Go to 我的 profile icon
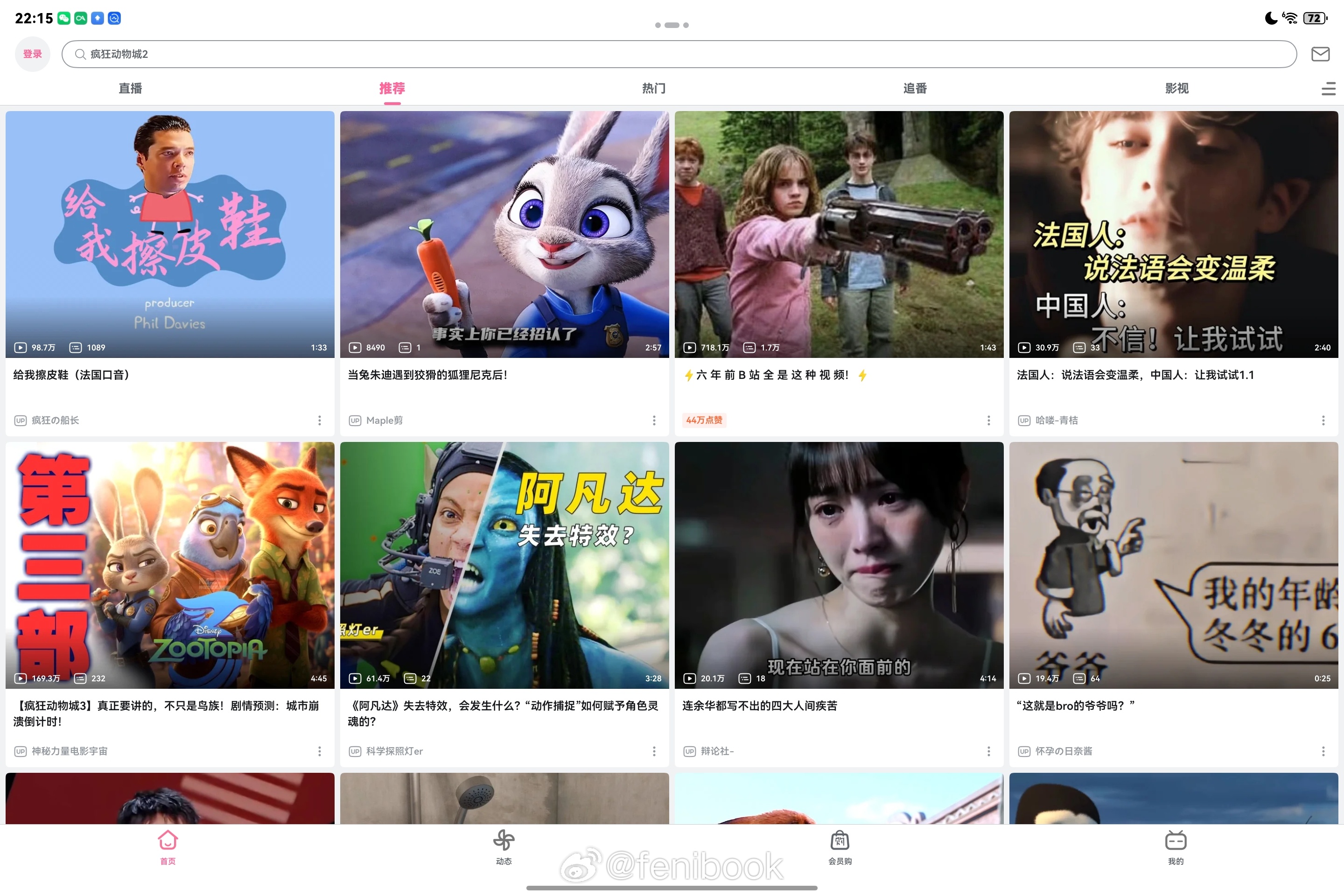This screenshot has width=1344, height=896. point(1175,841)
